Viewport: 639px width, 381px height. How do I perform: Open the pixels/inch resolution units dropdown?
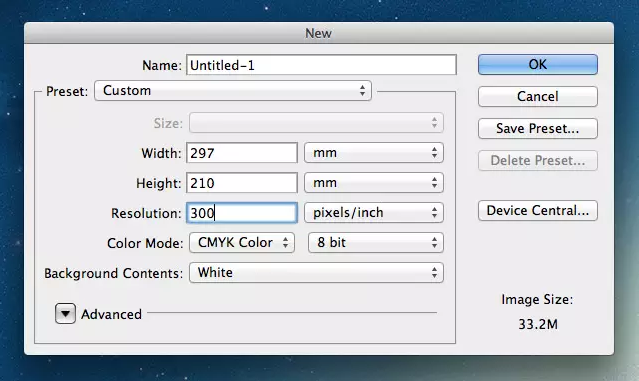click(374, 213)
